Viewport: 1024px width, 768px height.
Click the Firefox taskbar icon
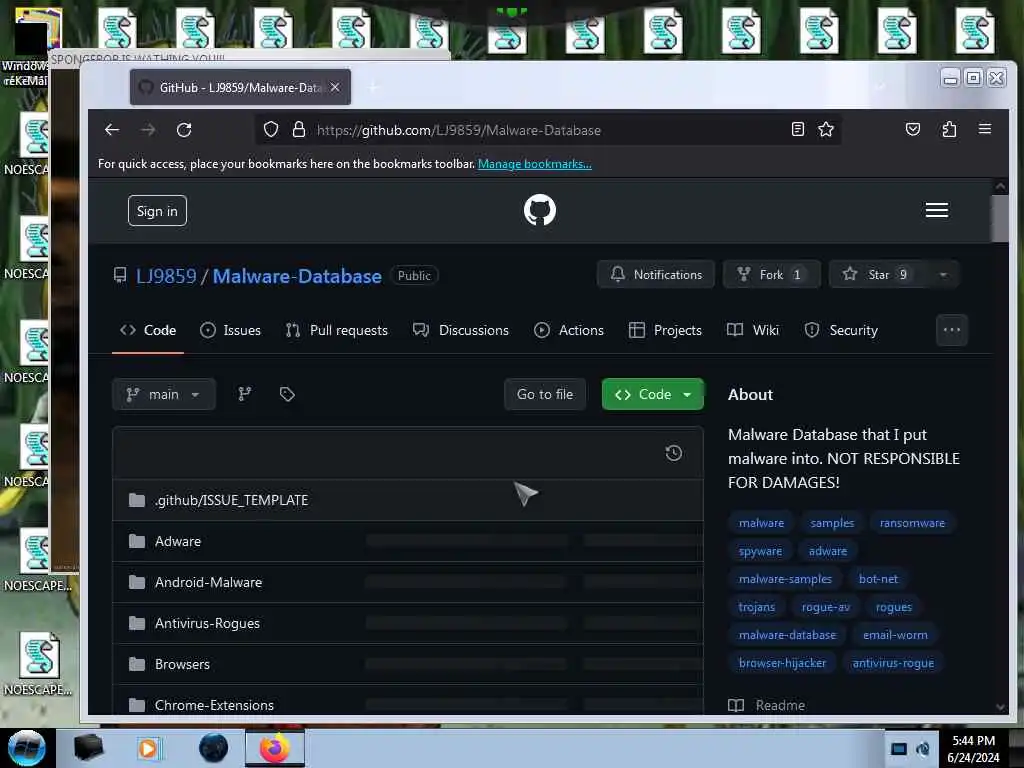[275, 748]
